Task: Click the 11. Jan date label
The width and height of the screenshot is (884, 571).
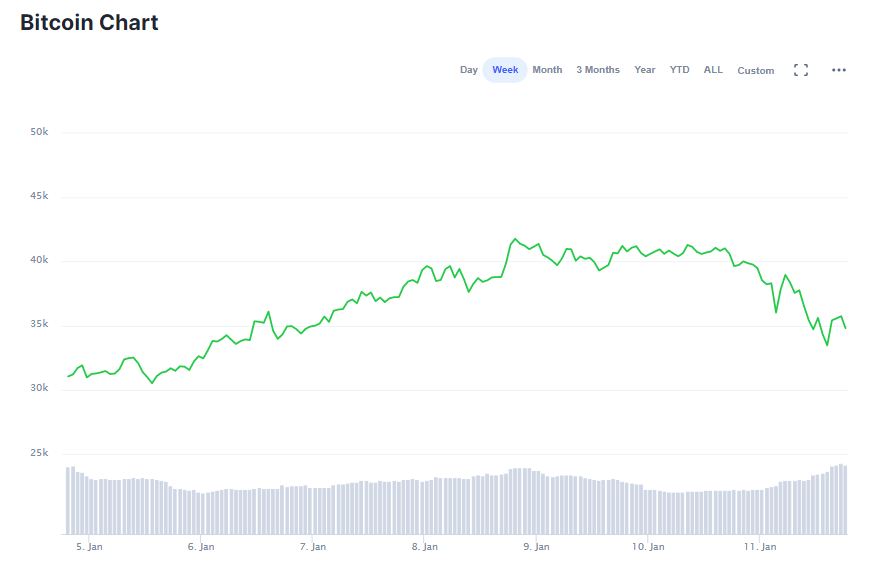Action: 760,547
